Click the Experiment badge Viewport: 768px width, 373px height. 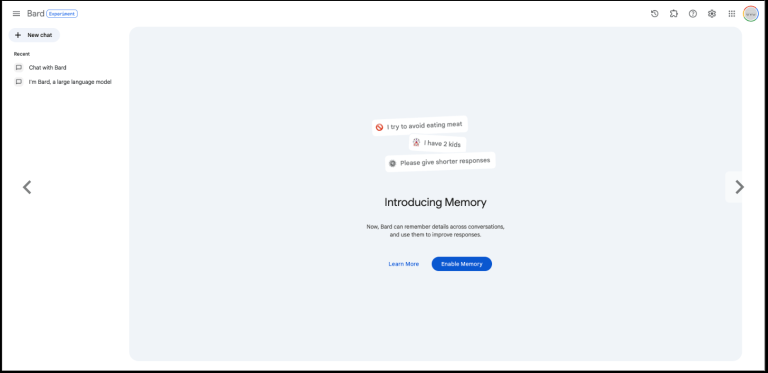tap(62, 14)
